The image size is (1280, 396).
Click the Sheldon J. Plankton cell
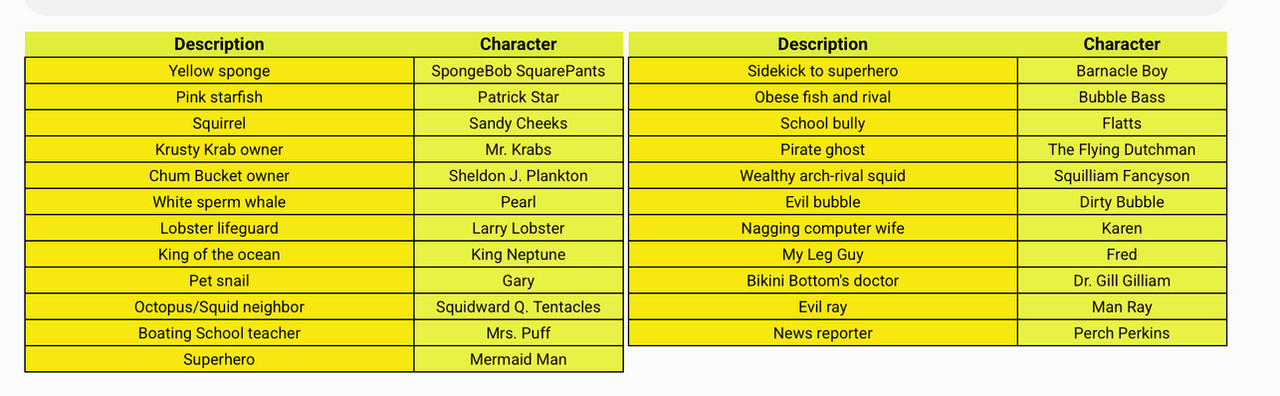pos(518,175)
